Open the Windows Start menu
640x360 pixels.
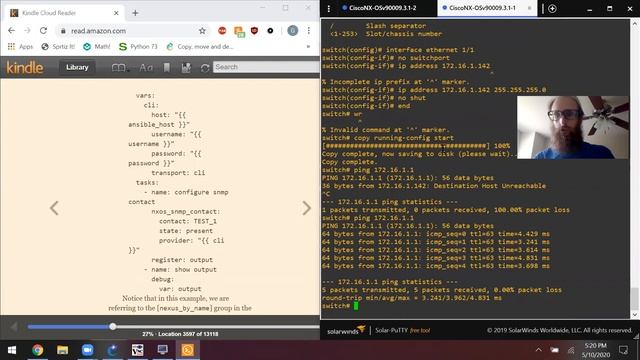pos(12,350)
